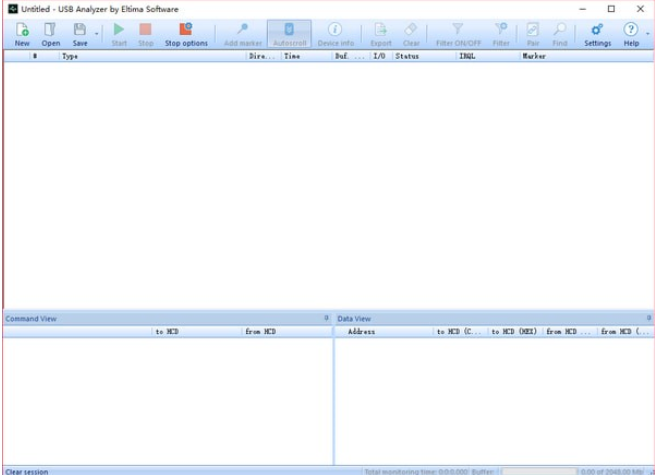Open the Settings gear

597,34
